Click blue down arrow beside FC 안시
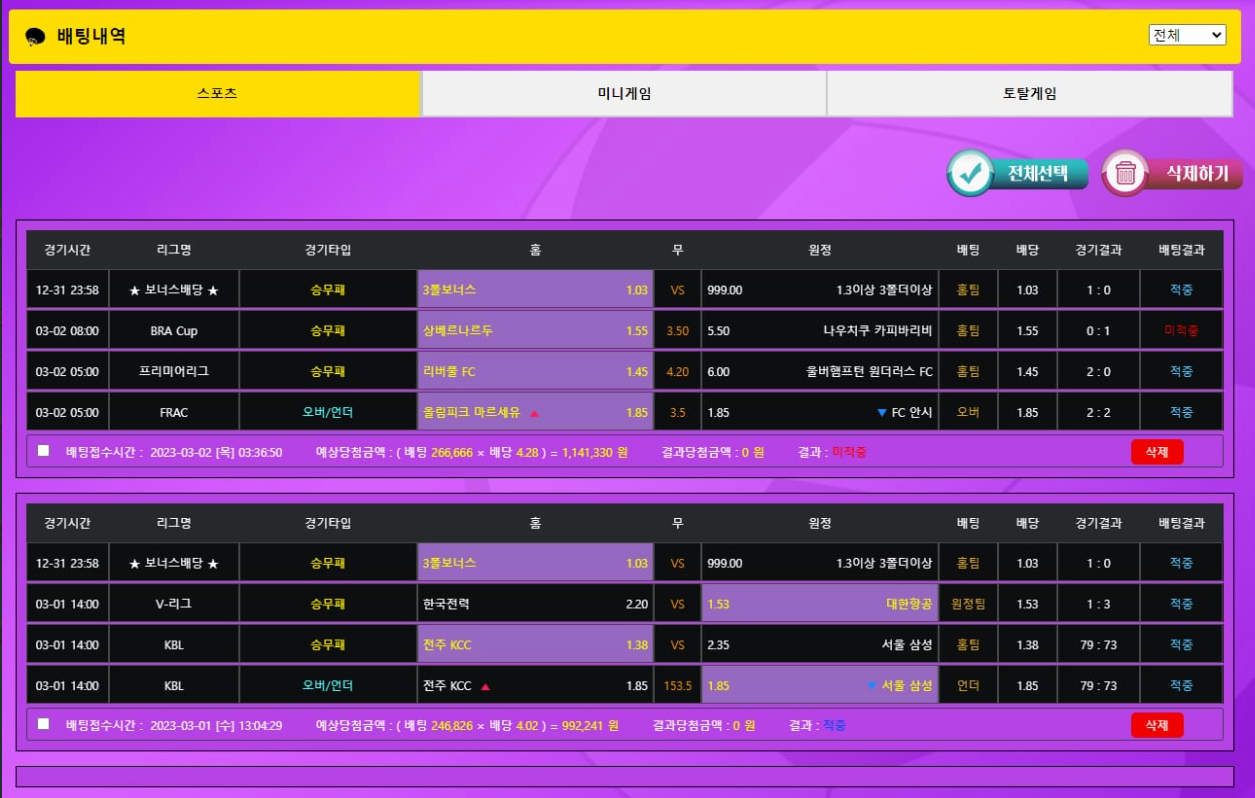Image resolution: width=1255 pixels, height=798 pixels. coord(881,413)
